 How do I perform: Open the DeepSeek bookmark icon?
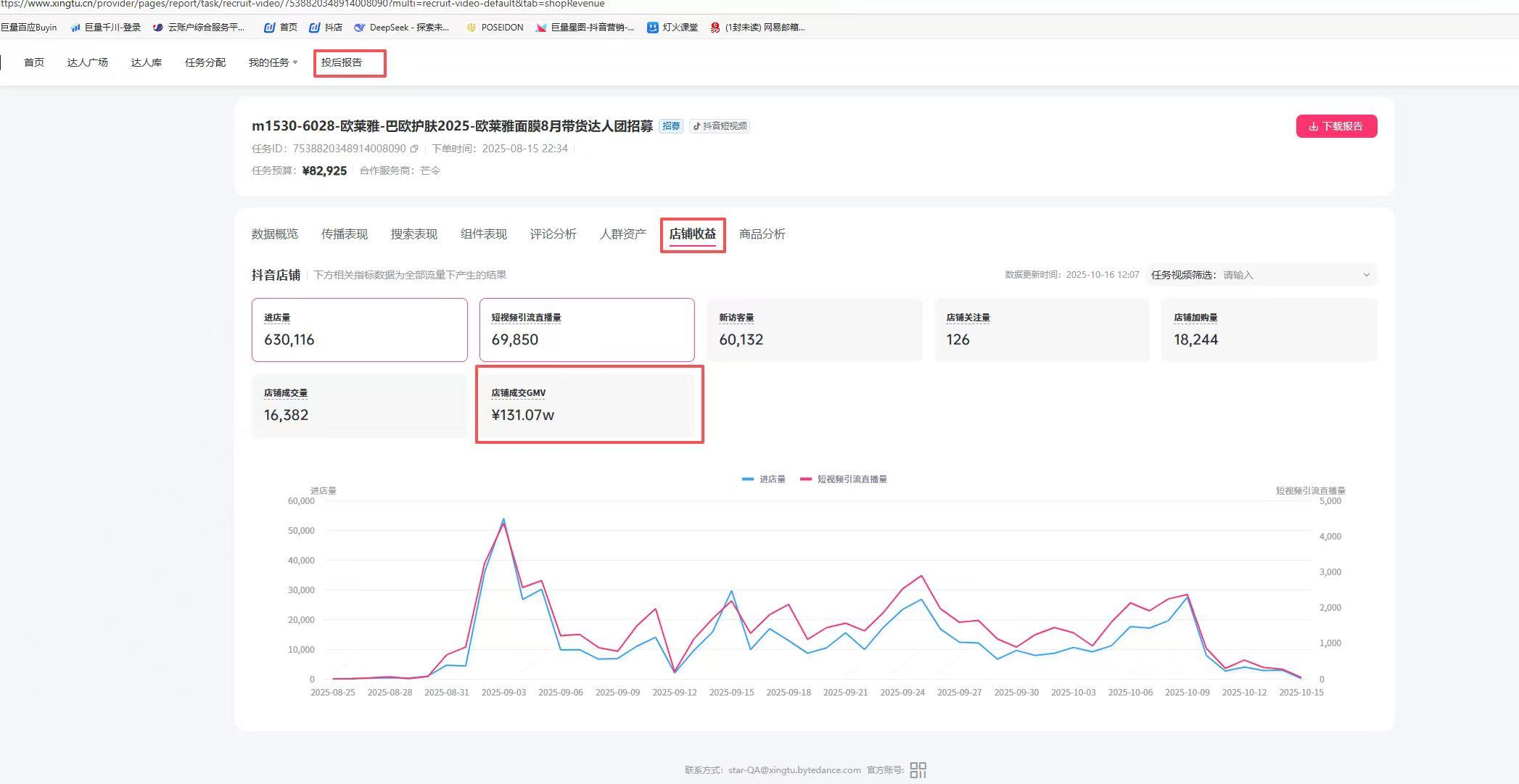pyautogui.click(x=359, y=28)
